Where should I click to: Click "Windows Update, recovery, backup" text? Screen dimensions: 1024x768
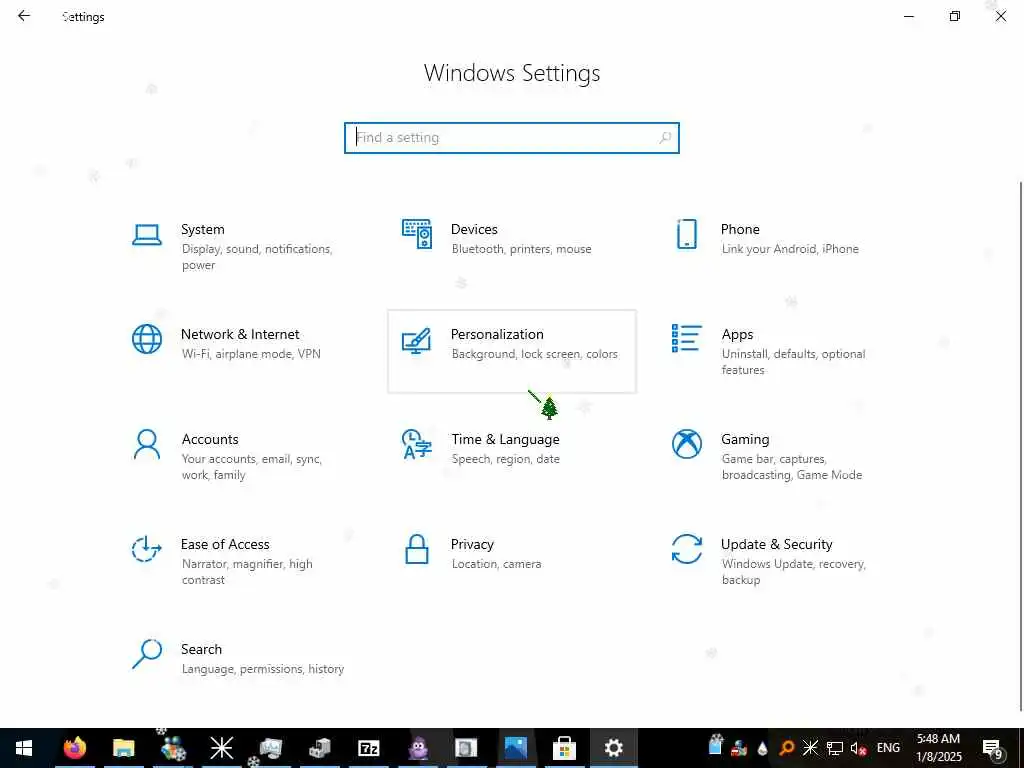point(793,571)
